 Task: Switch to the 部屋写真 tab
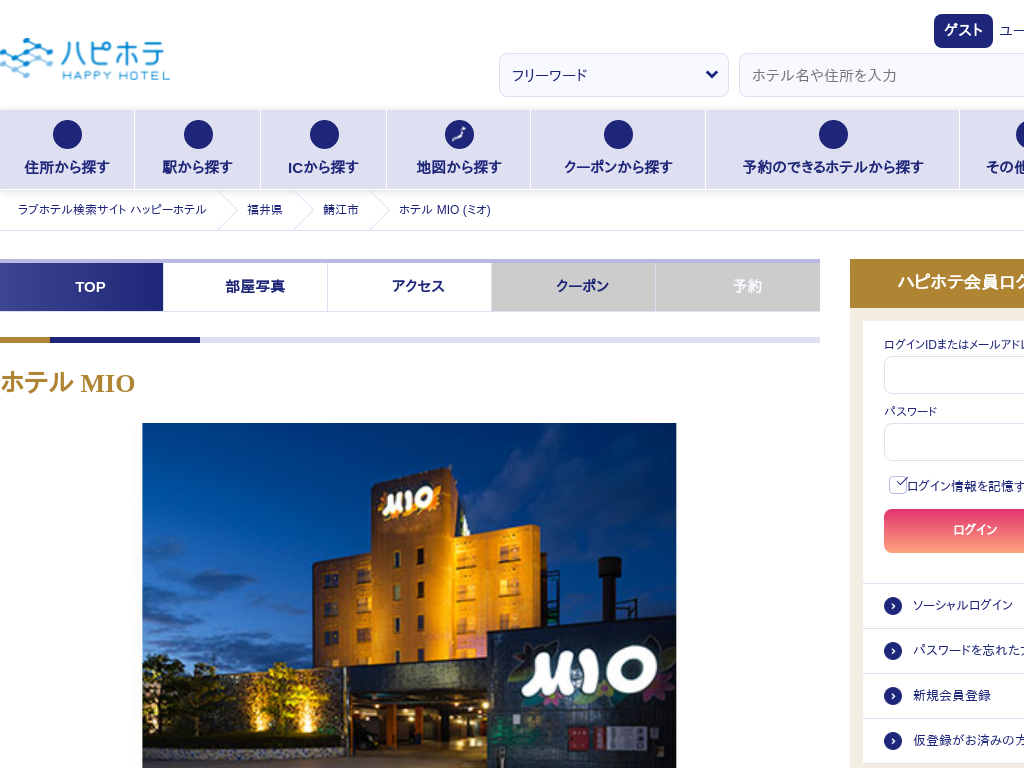[x=246, y=287]
